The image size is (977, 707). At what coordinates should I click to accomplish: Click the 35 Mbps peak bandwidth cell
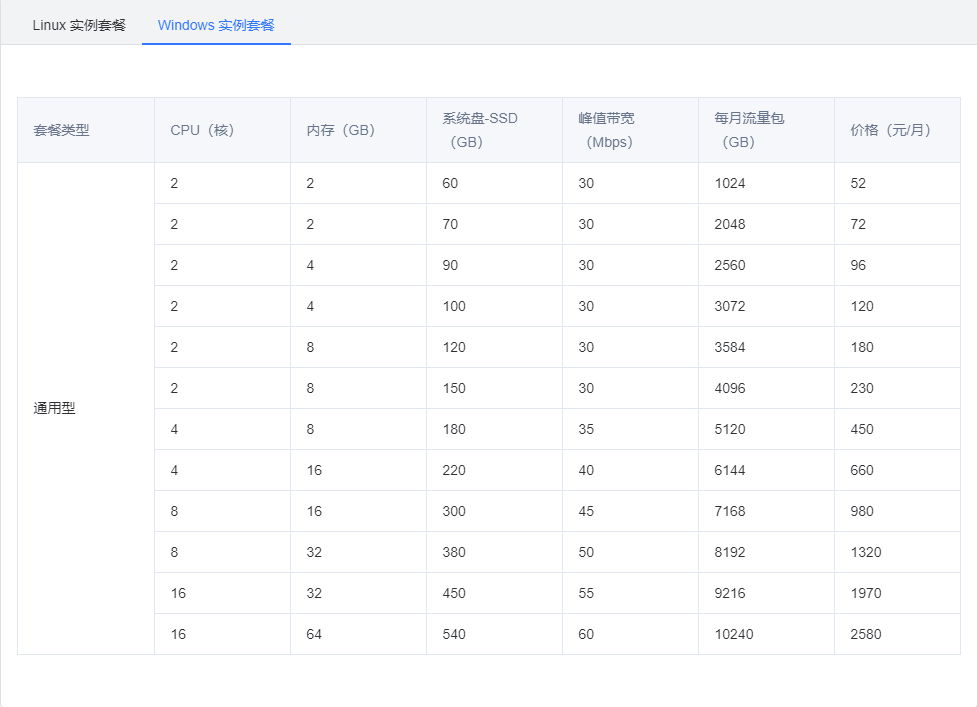click(x=586, y=429)
